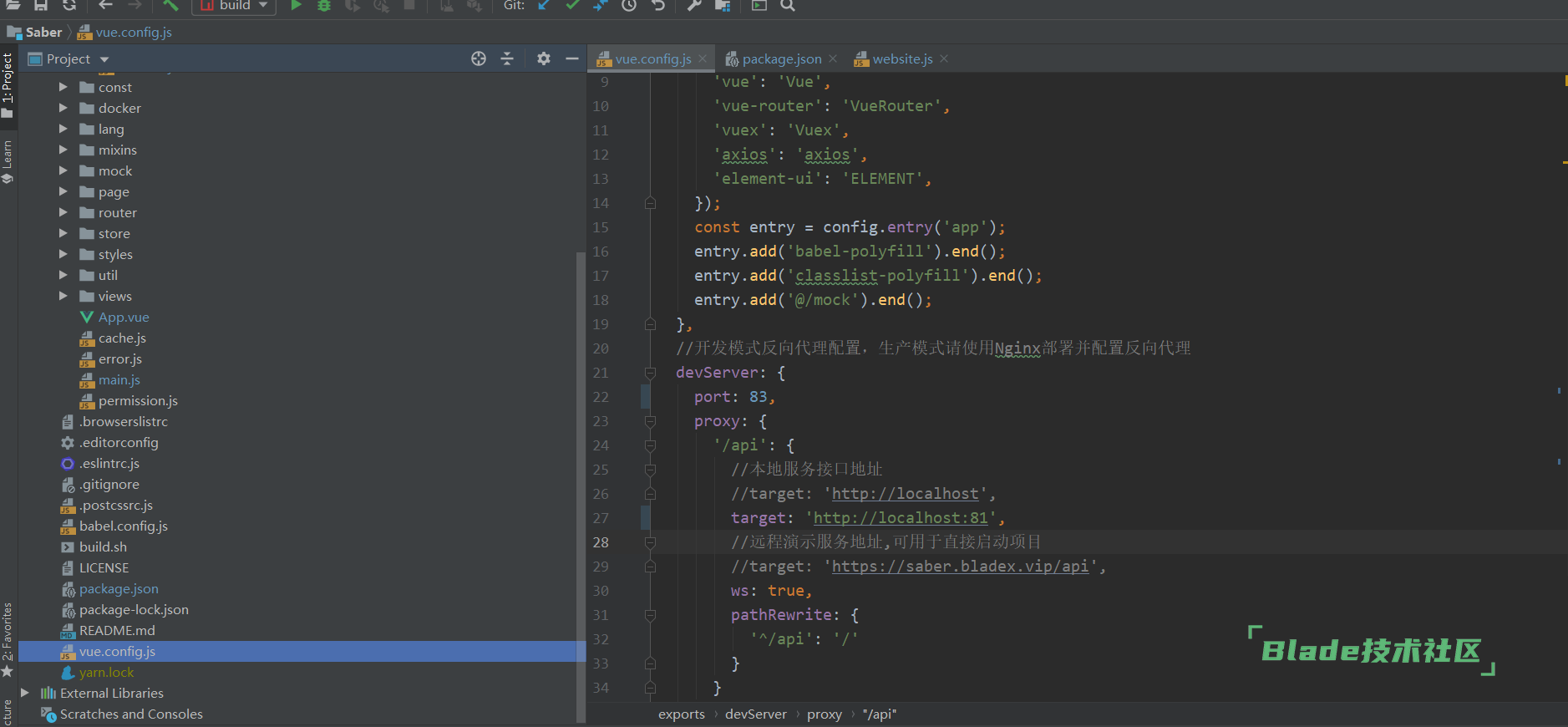
Task: Expand the External Libraries node
Action: (x=25, y=693)
